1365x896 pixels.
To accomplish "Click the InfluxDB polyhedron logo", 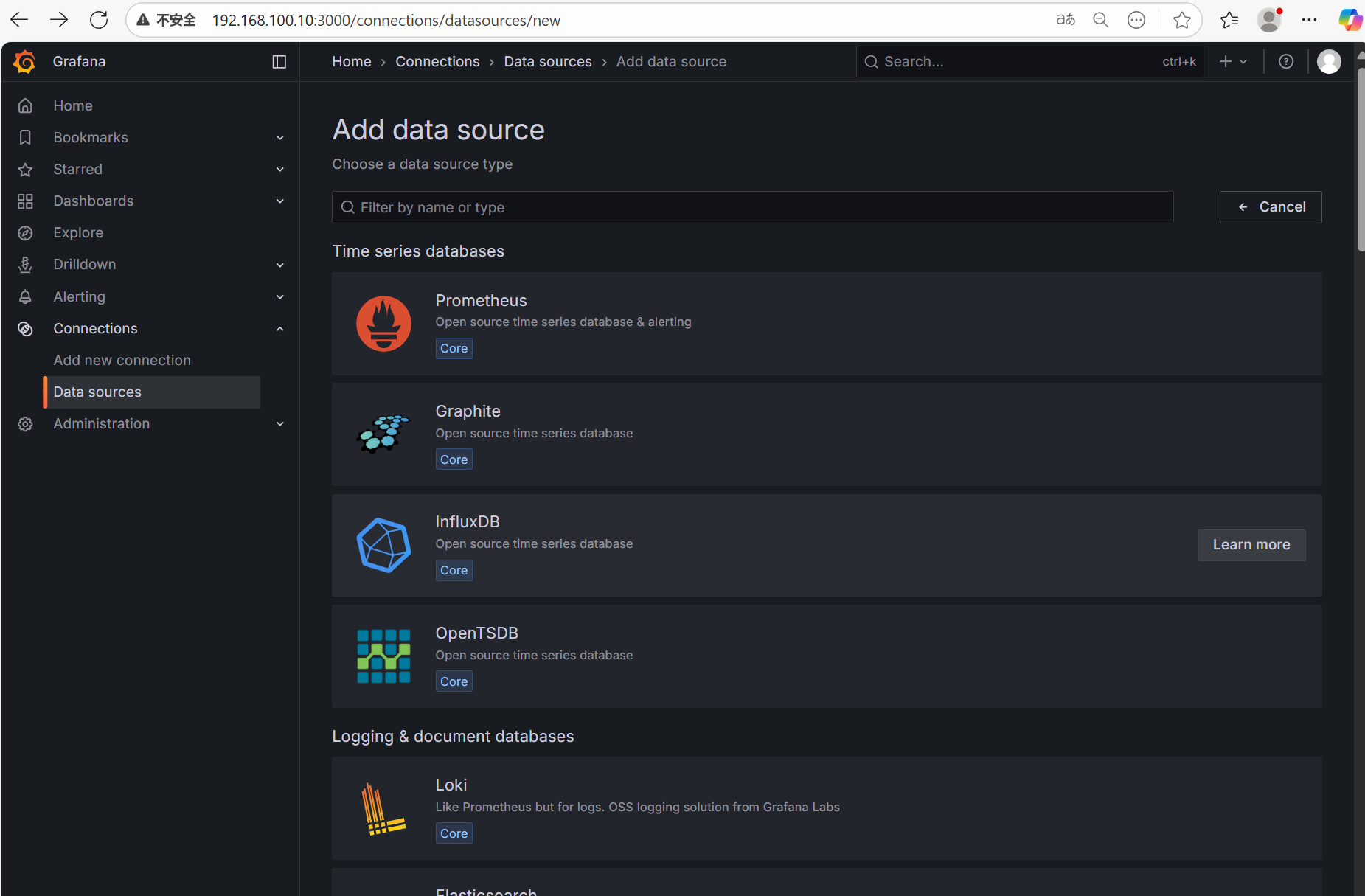I will coord(383,545).
